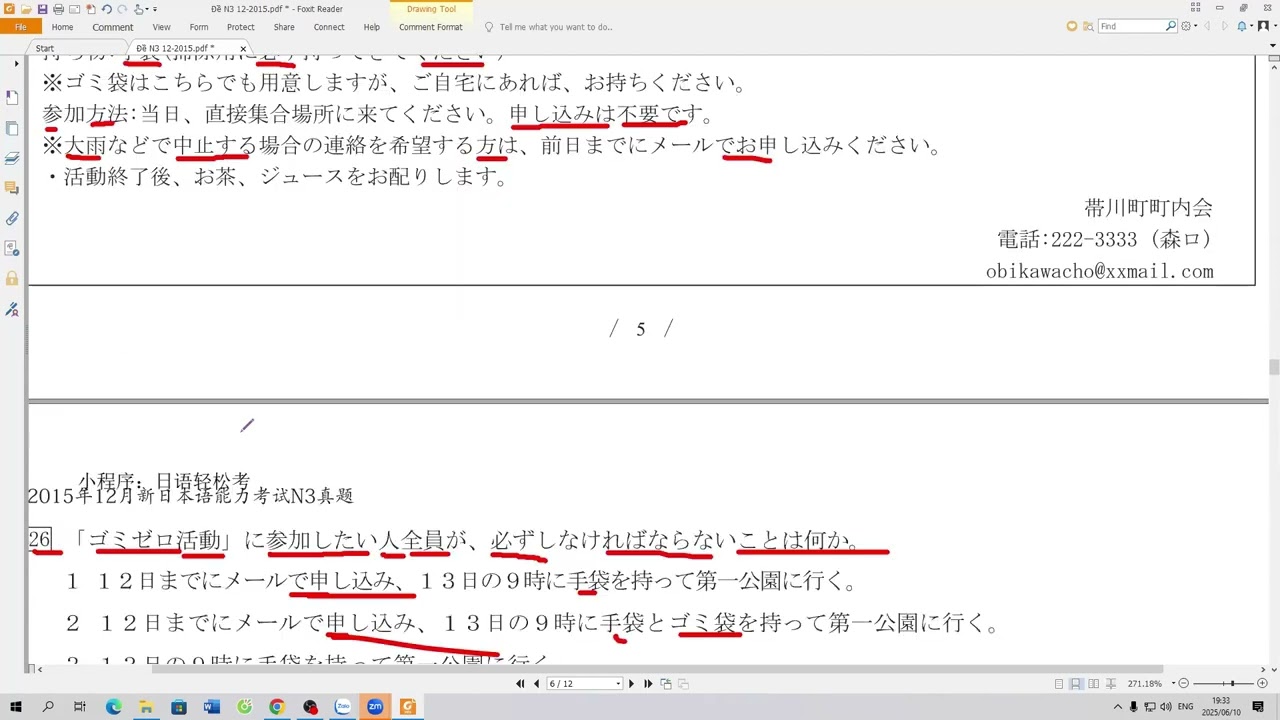Click the magnifier search icon in Find box
The image size is (1280, 720).
tap(1171, 26)
